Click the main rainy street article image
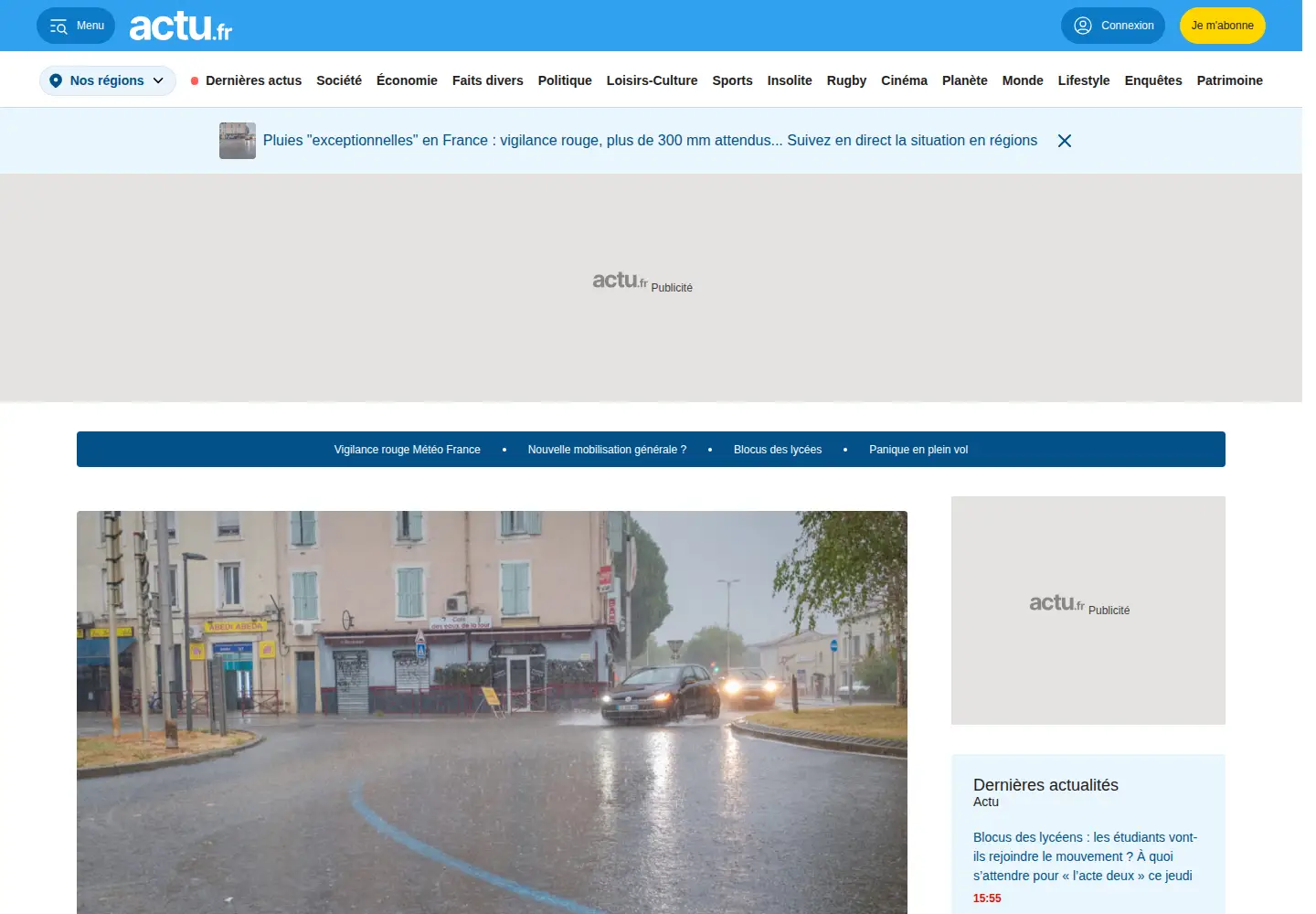Viewport: 1316px width, 914px height. click(x=492, y=712)
